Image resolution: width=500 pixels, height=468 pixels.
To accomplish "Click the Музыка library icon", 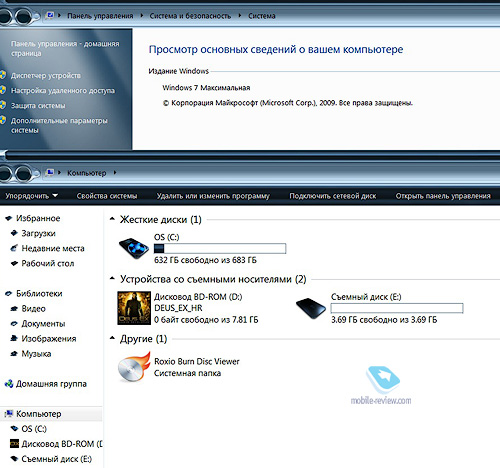I will click(x=14, y=354).
